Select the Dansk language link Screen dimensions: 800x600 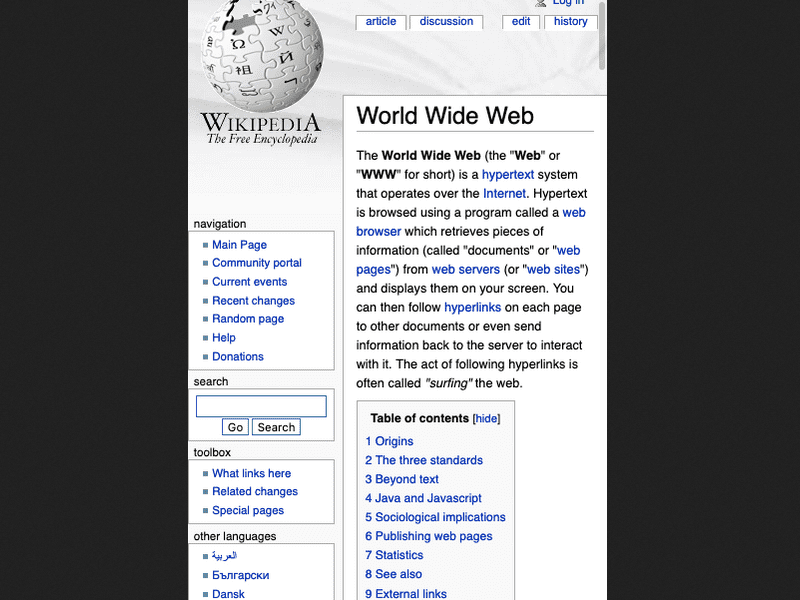[228, 594]
